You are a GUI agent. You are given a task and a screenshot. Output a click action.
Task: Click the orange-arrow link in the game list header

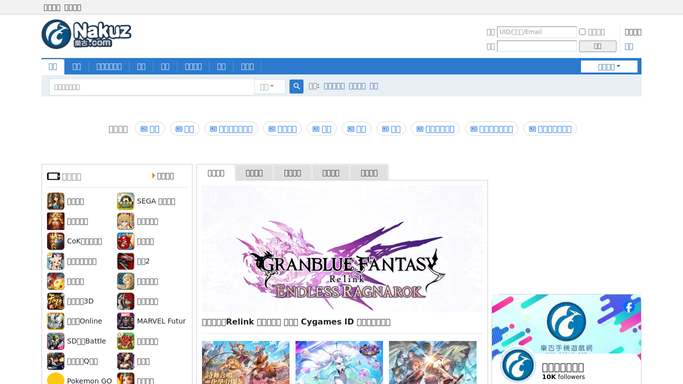click(163, 176)
